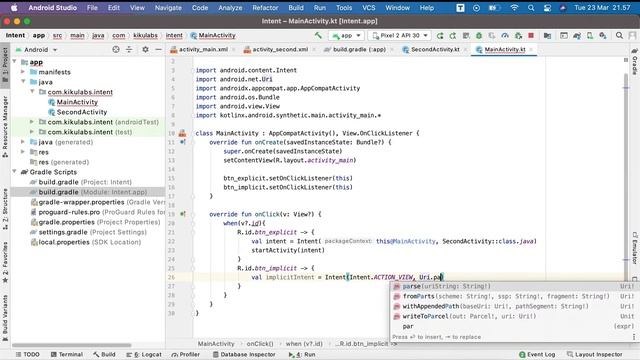Click the MainActivity breadcrumb in navigation bar
The image size is (640, 360).
[x=213, y=36]
